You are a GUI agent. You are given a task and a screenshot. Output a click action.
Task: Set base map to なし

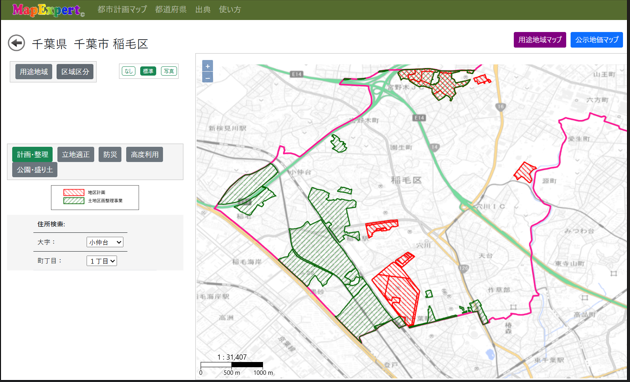129,71
